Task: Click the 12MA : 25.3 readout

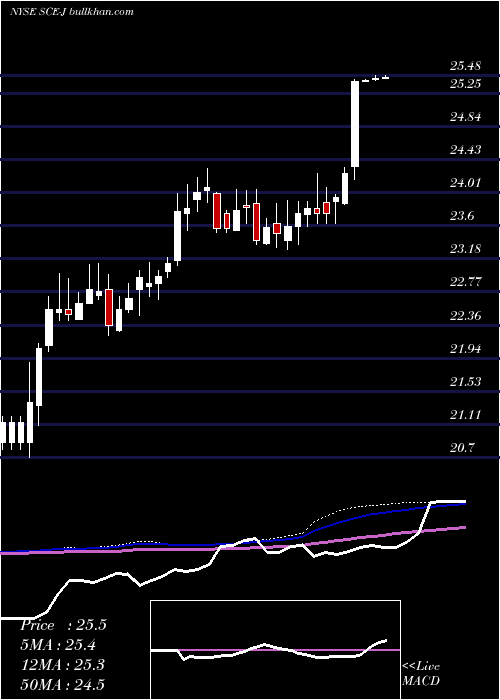Action: coord(62,665)
